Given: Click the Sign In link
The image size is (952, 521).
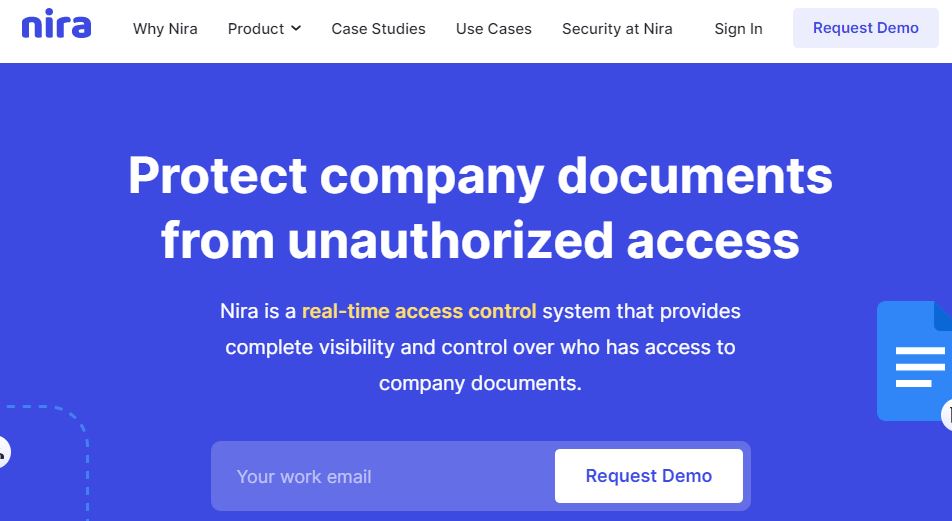Looking at the screenshot, I should click(x=738, y=29).
